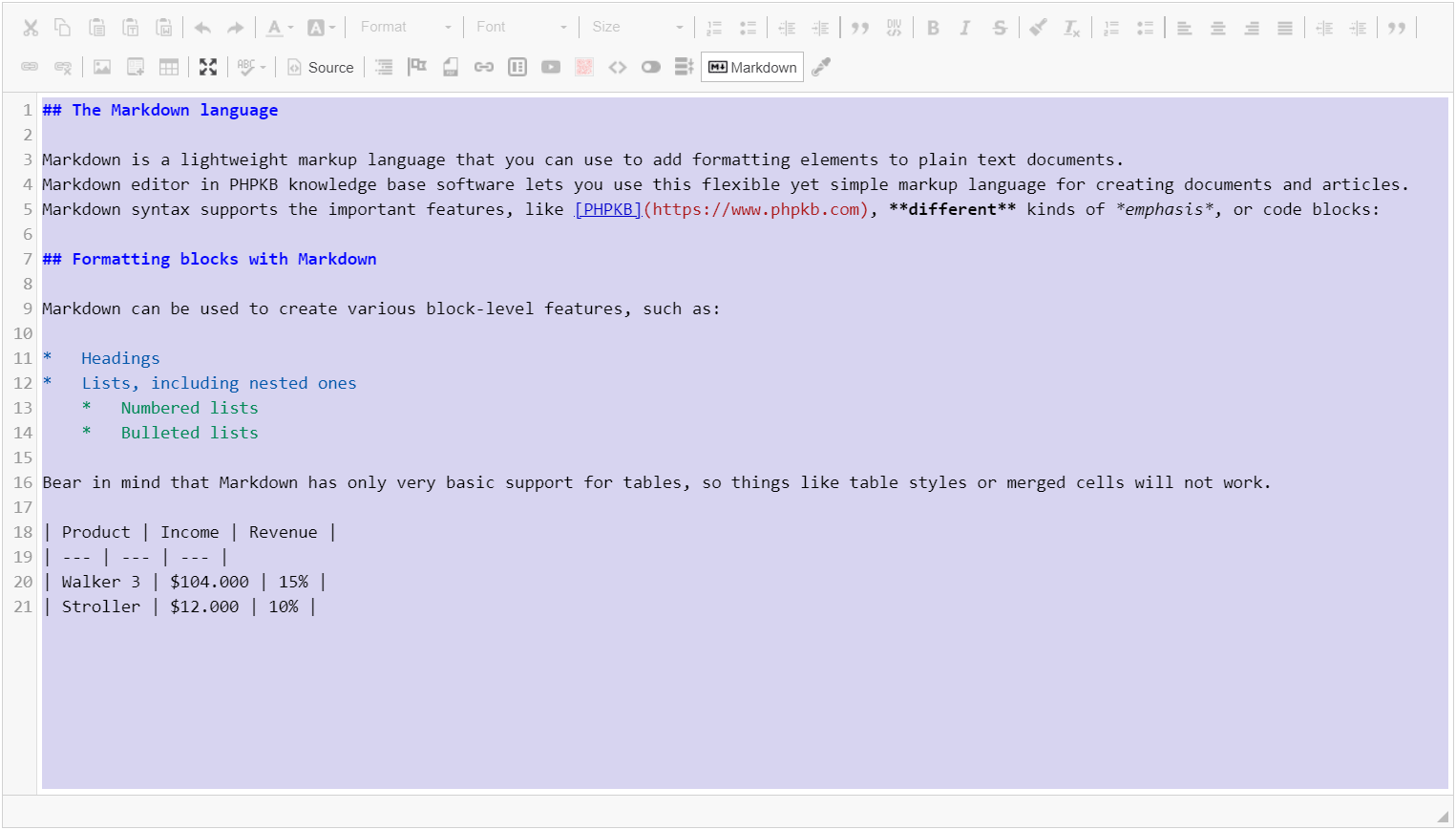Click the Copy icon
Image resolution: width=1456 pixels, height=830 pixels.
point(63,28)
